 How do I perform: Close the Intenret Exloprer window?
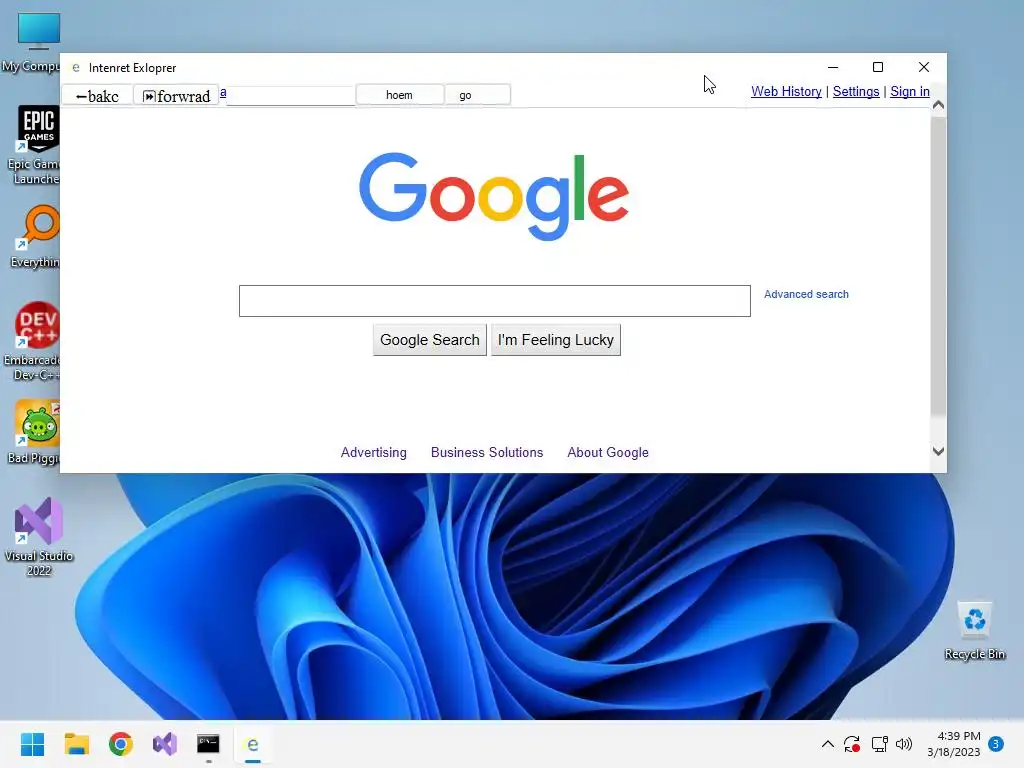(923, 67)
